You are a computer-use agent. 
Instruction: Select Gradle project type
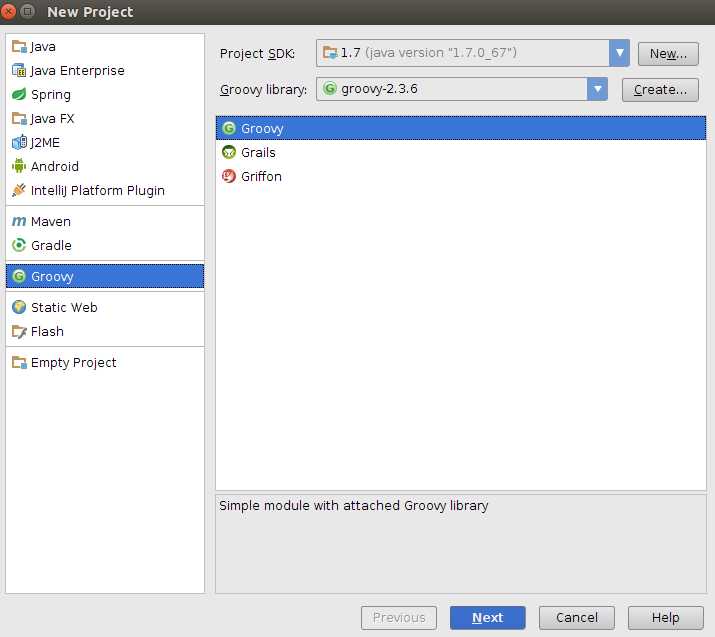pyautogui.click(x=105, y=245)
